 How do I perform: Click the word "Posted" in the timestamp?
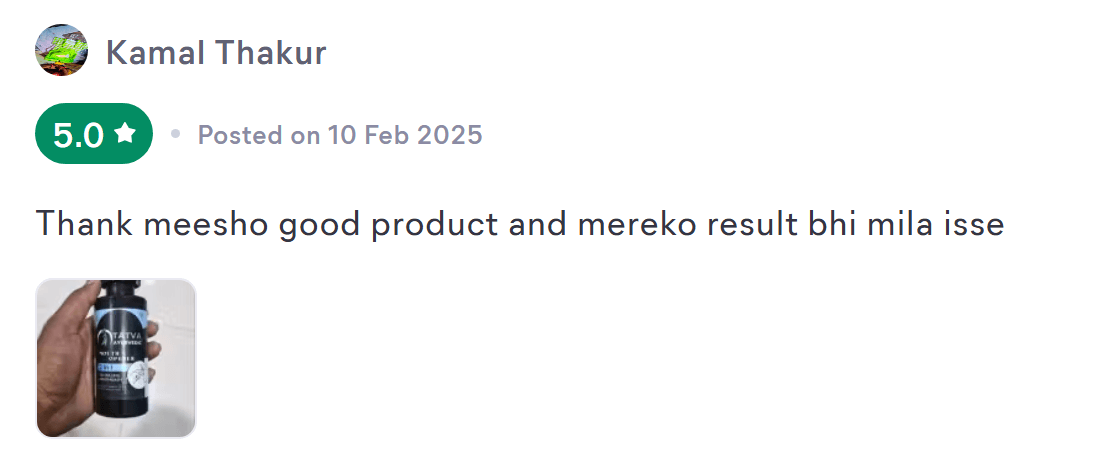(241, 134)
